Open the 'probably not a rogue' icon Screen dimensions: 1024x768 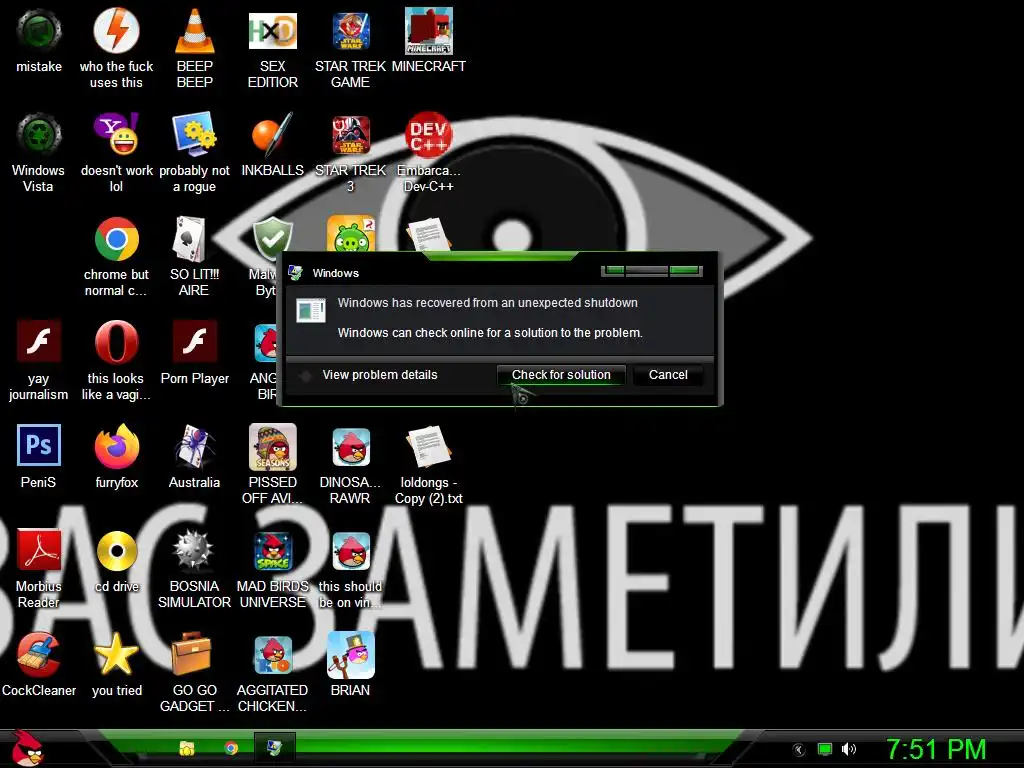[195, 134]
